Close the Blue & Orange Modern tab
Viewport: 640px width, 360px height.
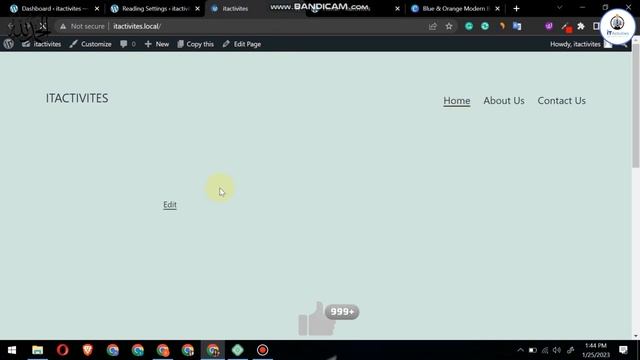coord(497,9)
